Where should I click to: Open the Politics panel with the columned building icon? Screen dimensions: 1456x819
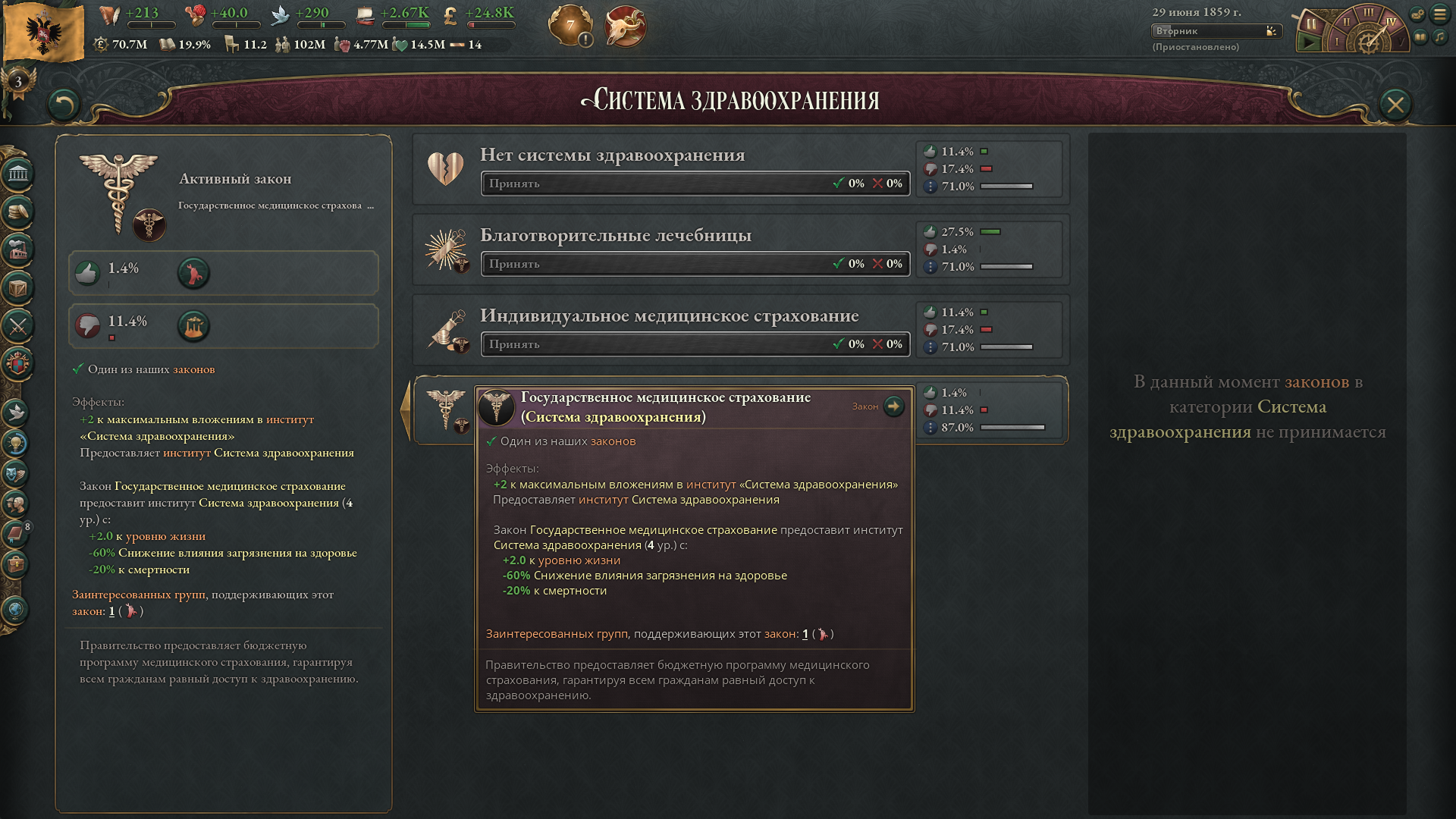[18, 174]
